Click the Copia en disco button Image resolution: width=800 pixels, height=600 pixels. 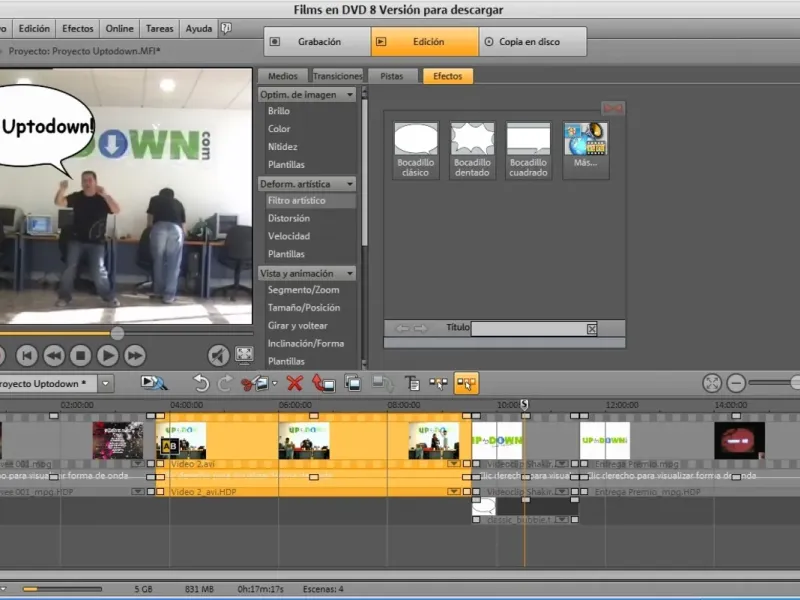530,42
